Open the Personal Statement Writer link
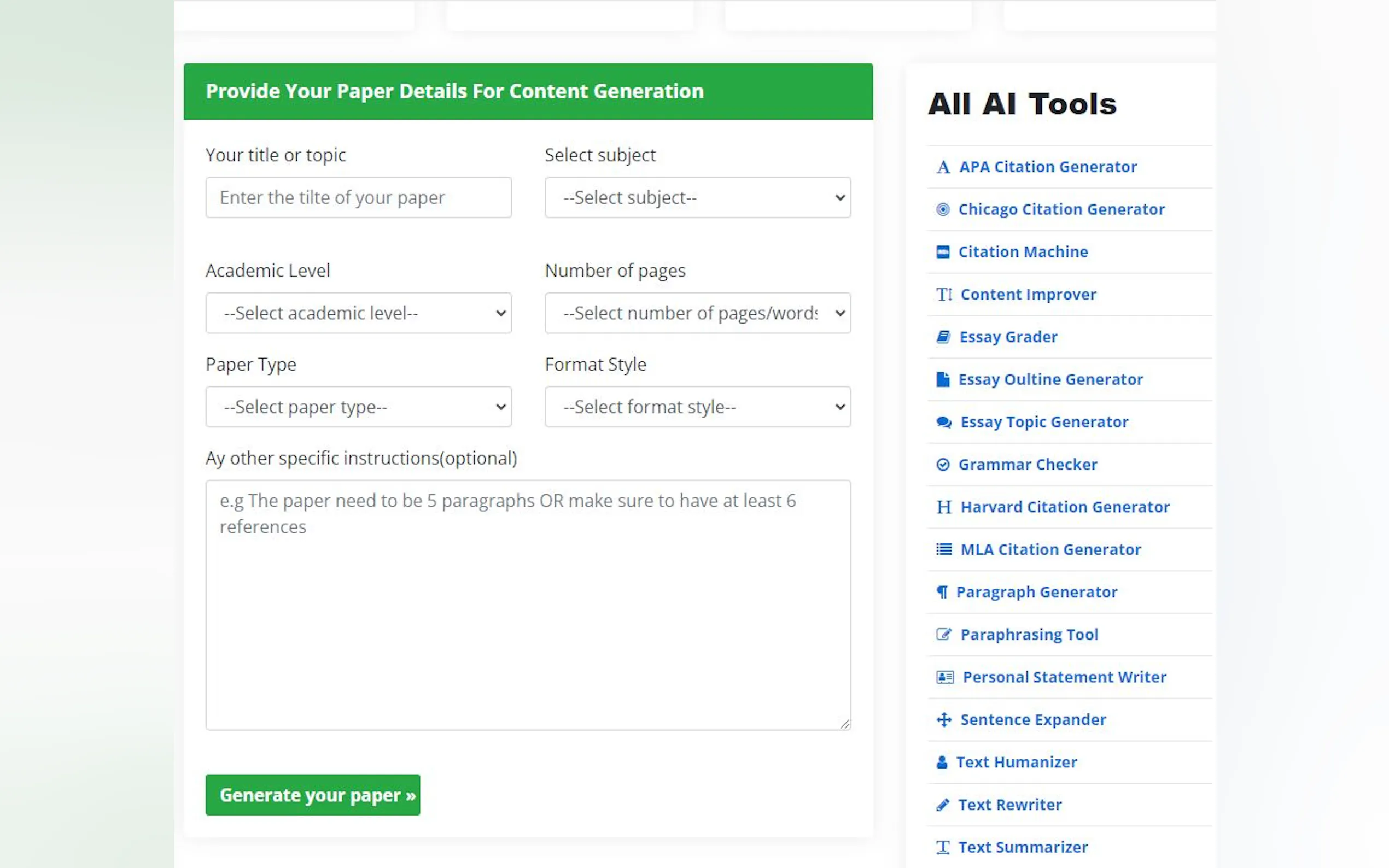Viewport: 1389px width, 868px height. pos(1065,677)
